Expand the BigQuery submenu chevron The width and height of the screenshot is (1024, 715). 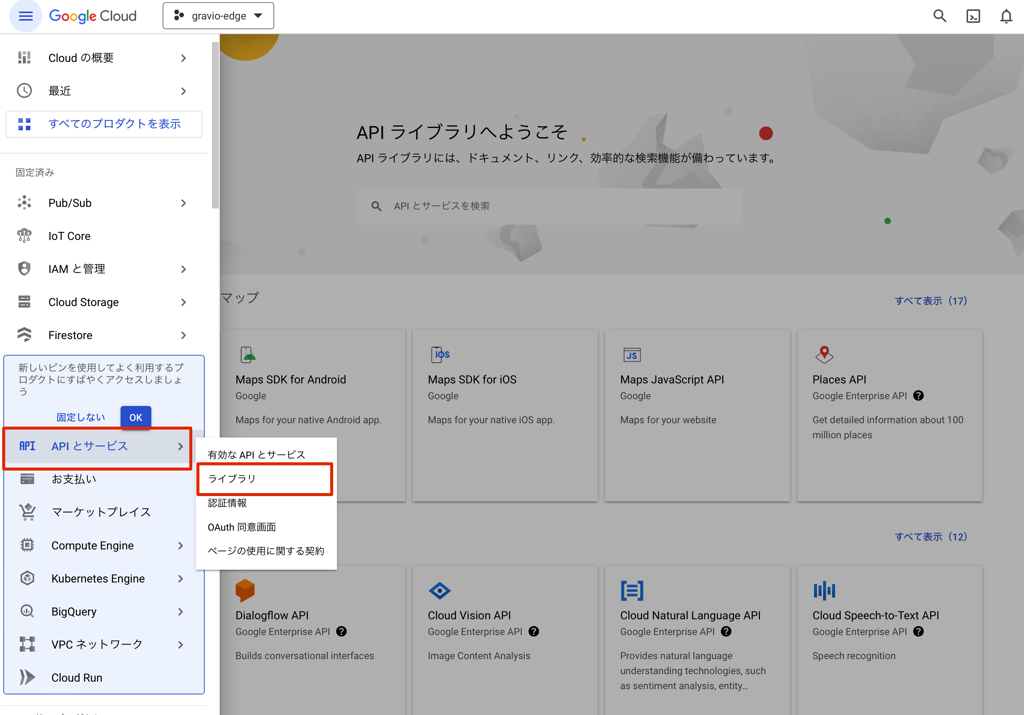181,612
